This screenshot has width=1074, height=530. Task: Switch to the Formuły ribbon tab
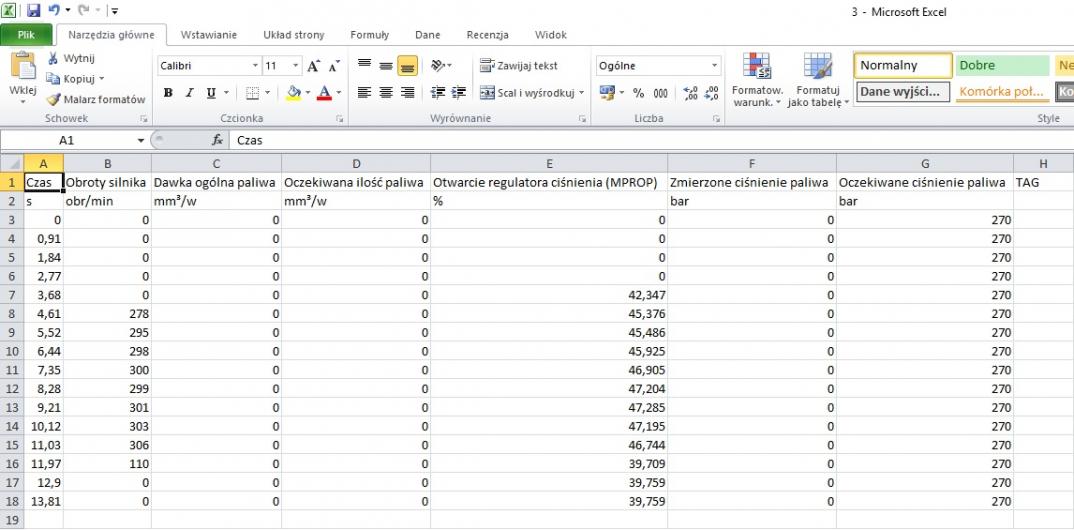pos(369,35)
